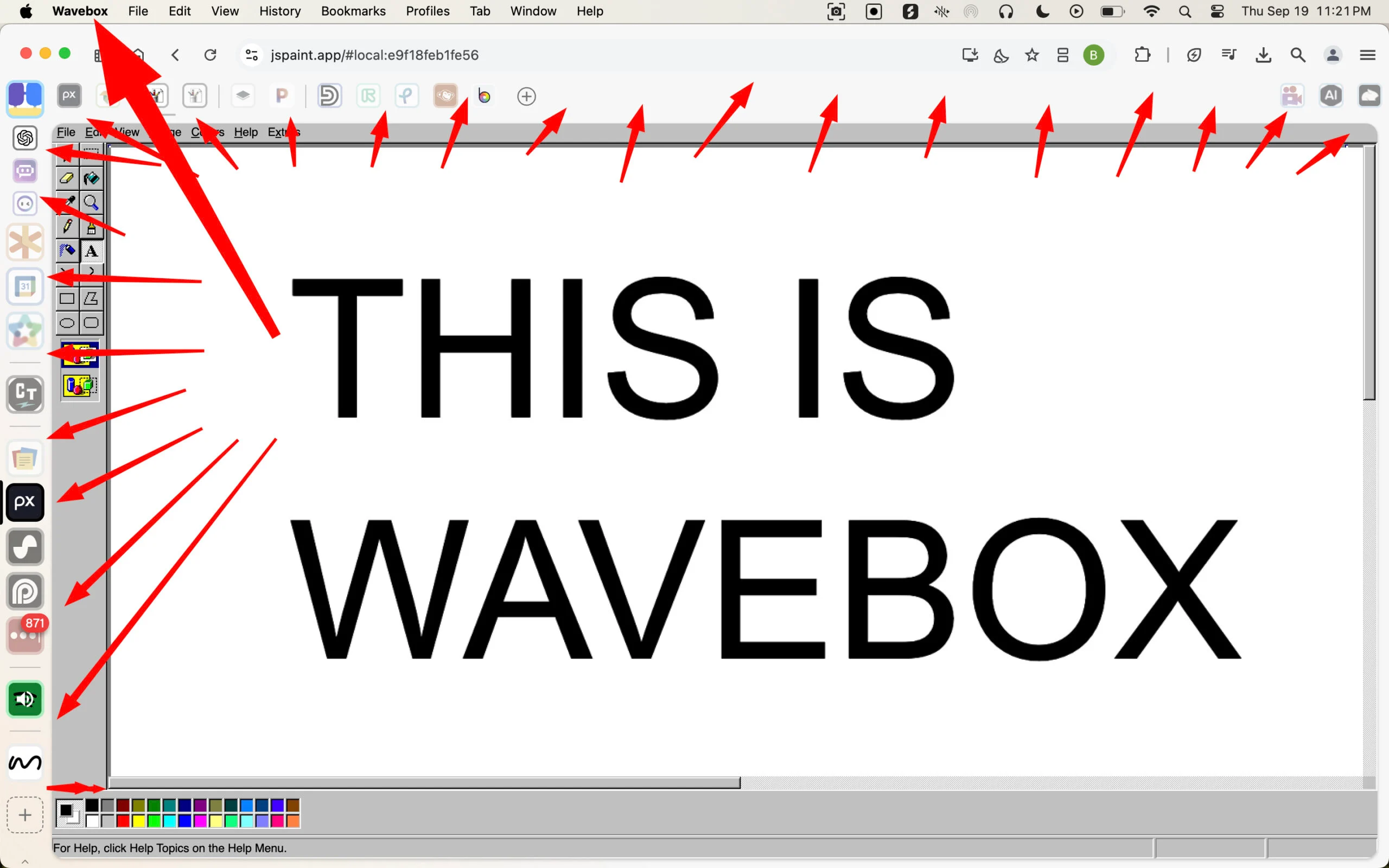Image resolution: width=1389 pixels, height=868 pixels.
Task: Select the Ellipse shape tool
Action: tap(67, 323)
